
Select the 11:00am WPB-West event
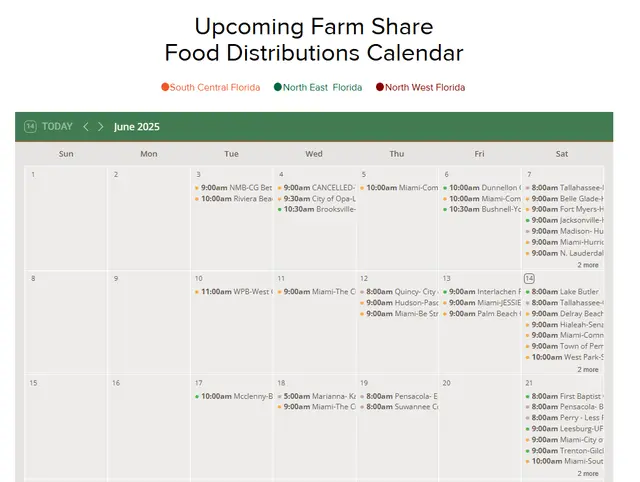[235, 292]
